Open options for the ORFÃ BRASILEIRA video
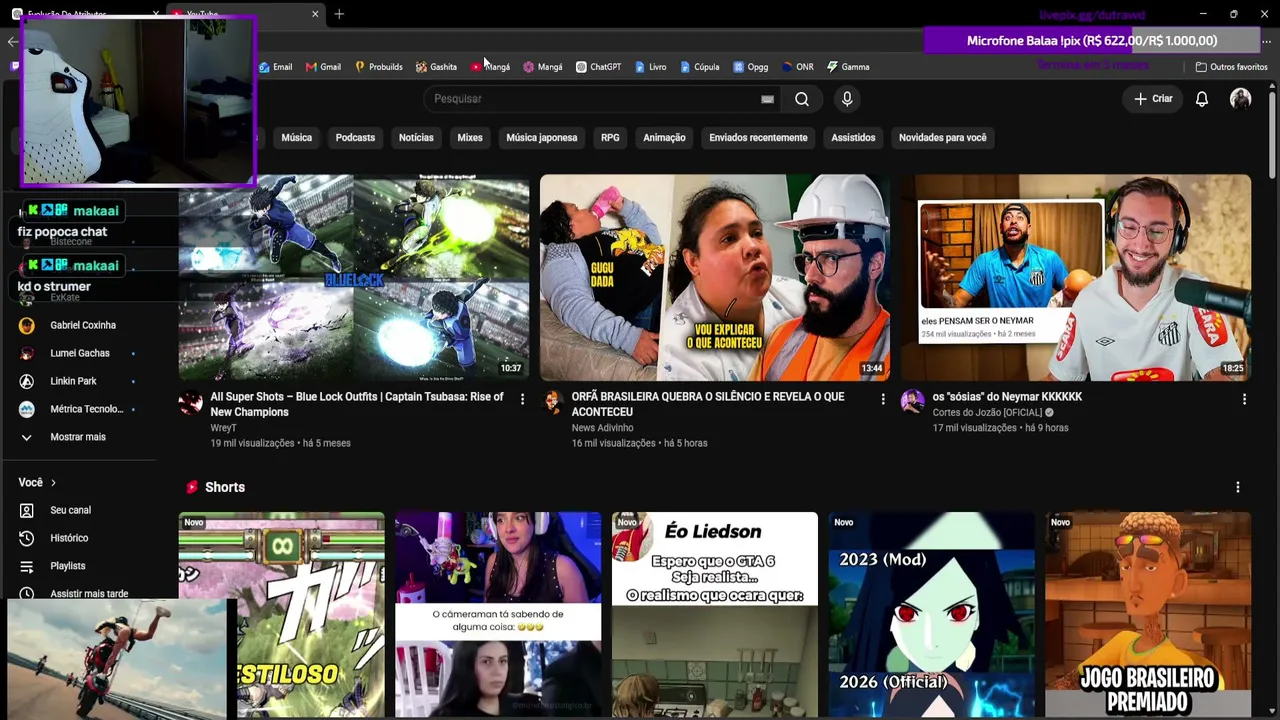Image resolution: width=1280 pixels, height=720 pixels. pos(882,399)
